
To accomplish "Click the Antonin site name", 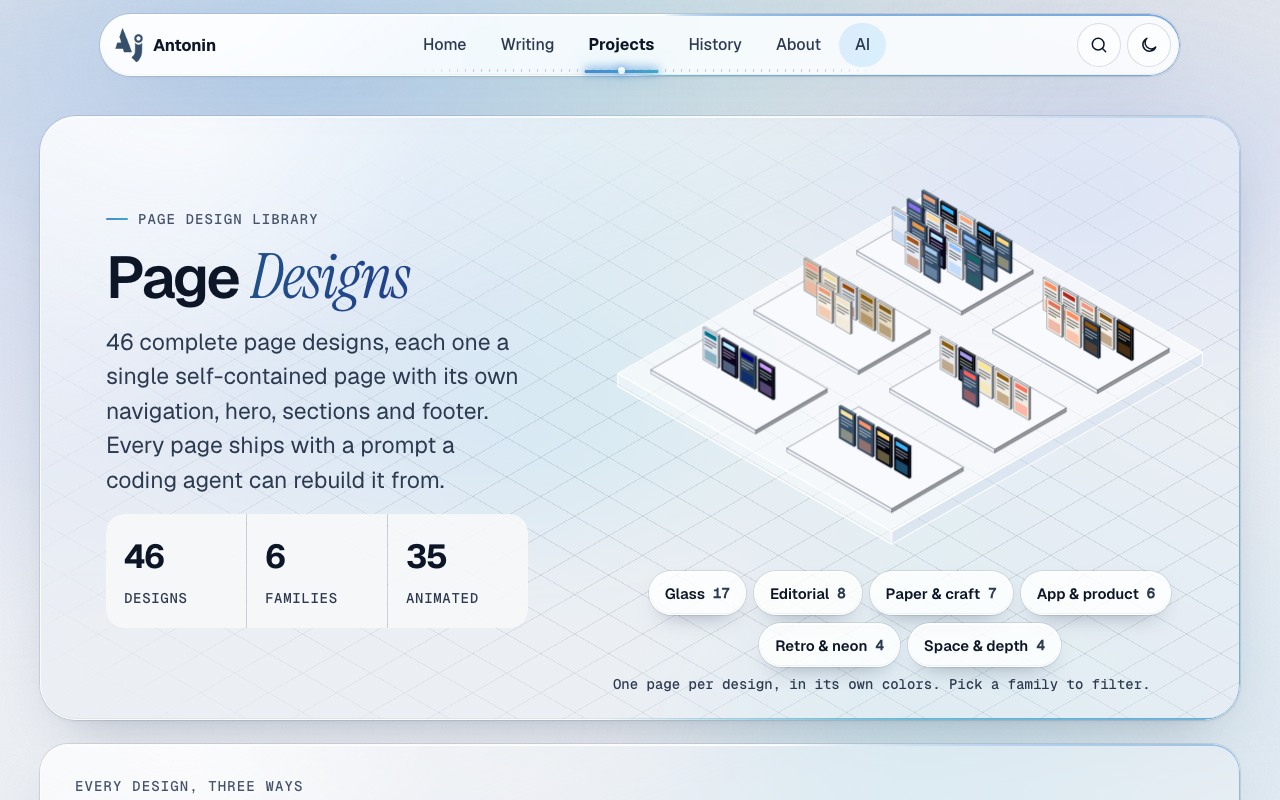I will point(184,45).
